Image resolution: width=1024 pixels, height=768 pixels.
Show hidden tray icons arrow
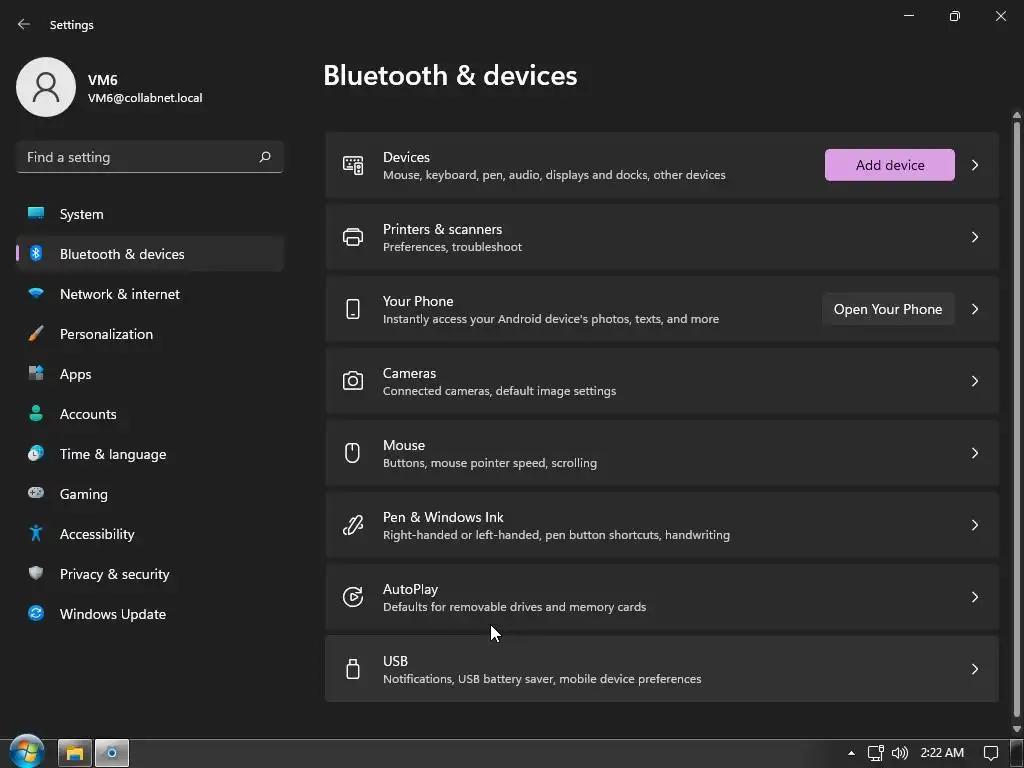coord(851,753)
